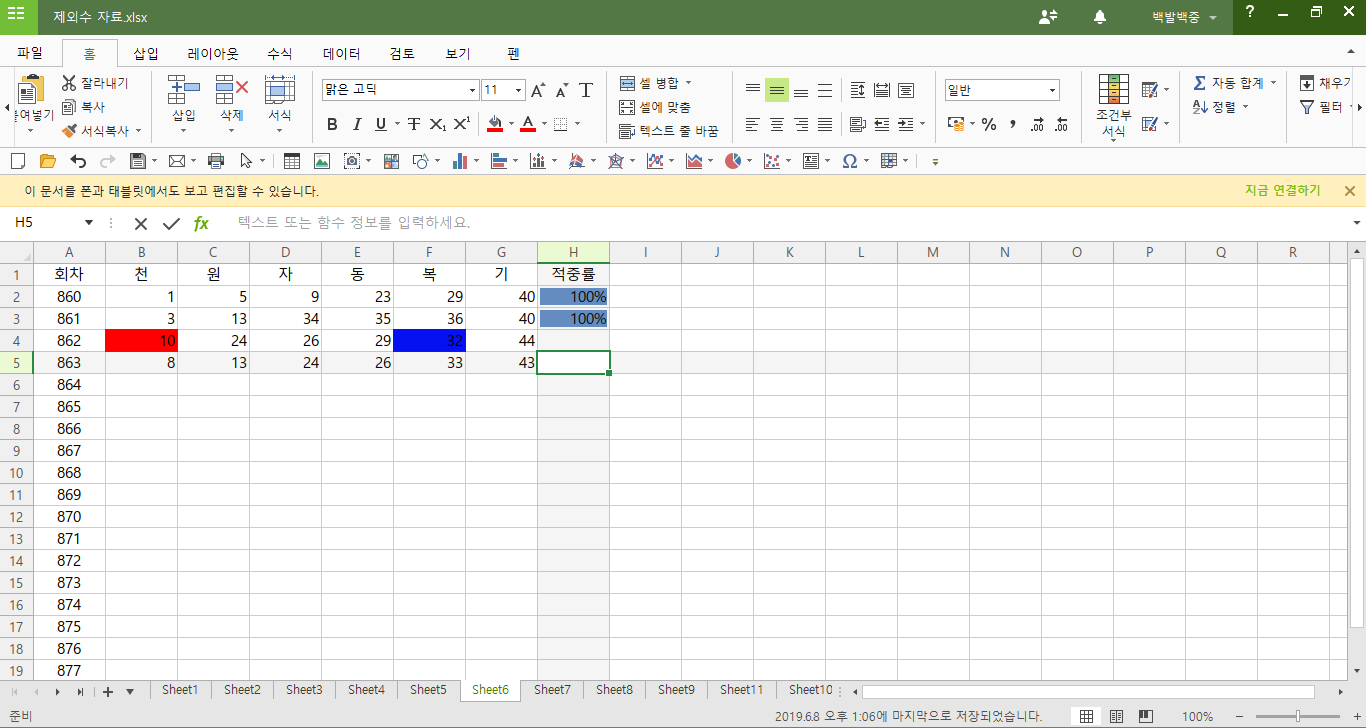Click the 자동 합계 AutoSum button
1366x728 pixels.
click(1228, 83)
